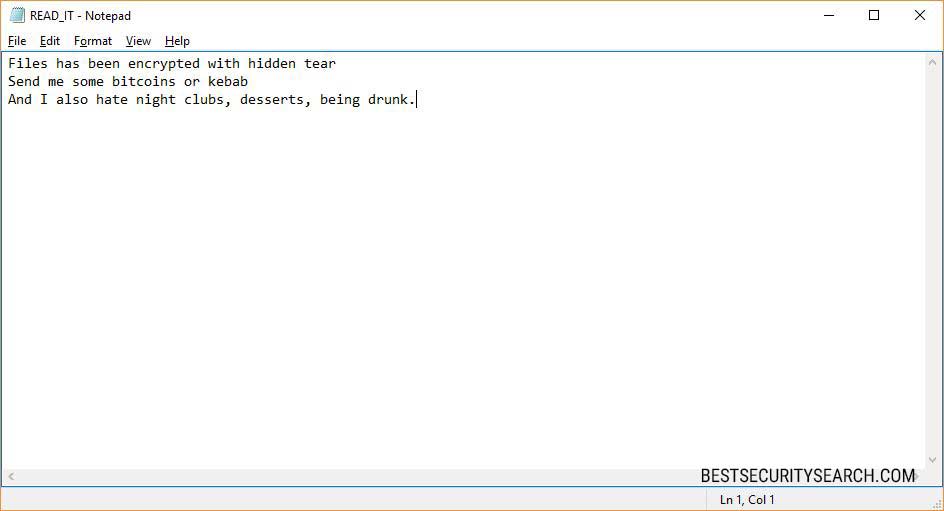
Task: Click the vertical scrollbar down arrow
Action: [x=934, y=459]
